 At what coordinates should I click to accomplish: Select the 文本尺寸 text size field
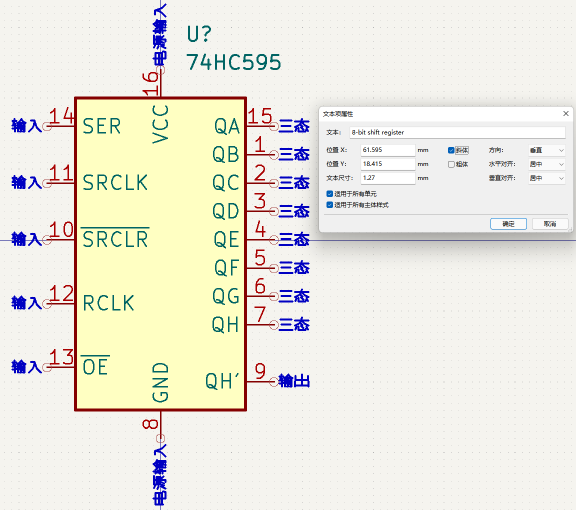pyautogui.click(x=388, y=178)
